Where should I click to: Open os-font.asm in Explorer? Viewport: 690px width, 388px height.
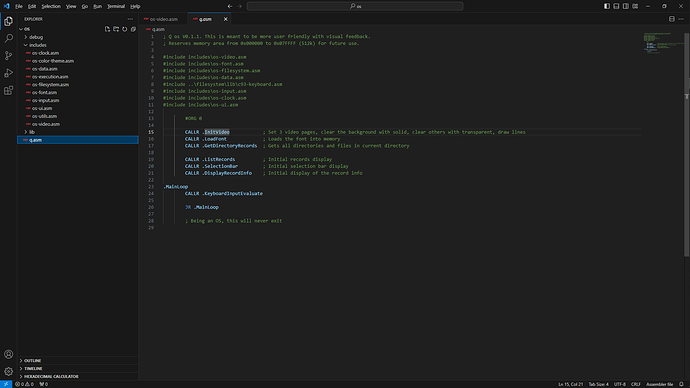point(78,92)
